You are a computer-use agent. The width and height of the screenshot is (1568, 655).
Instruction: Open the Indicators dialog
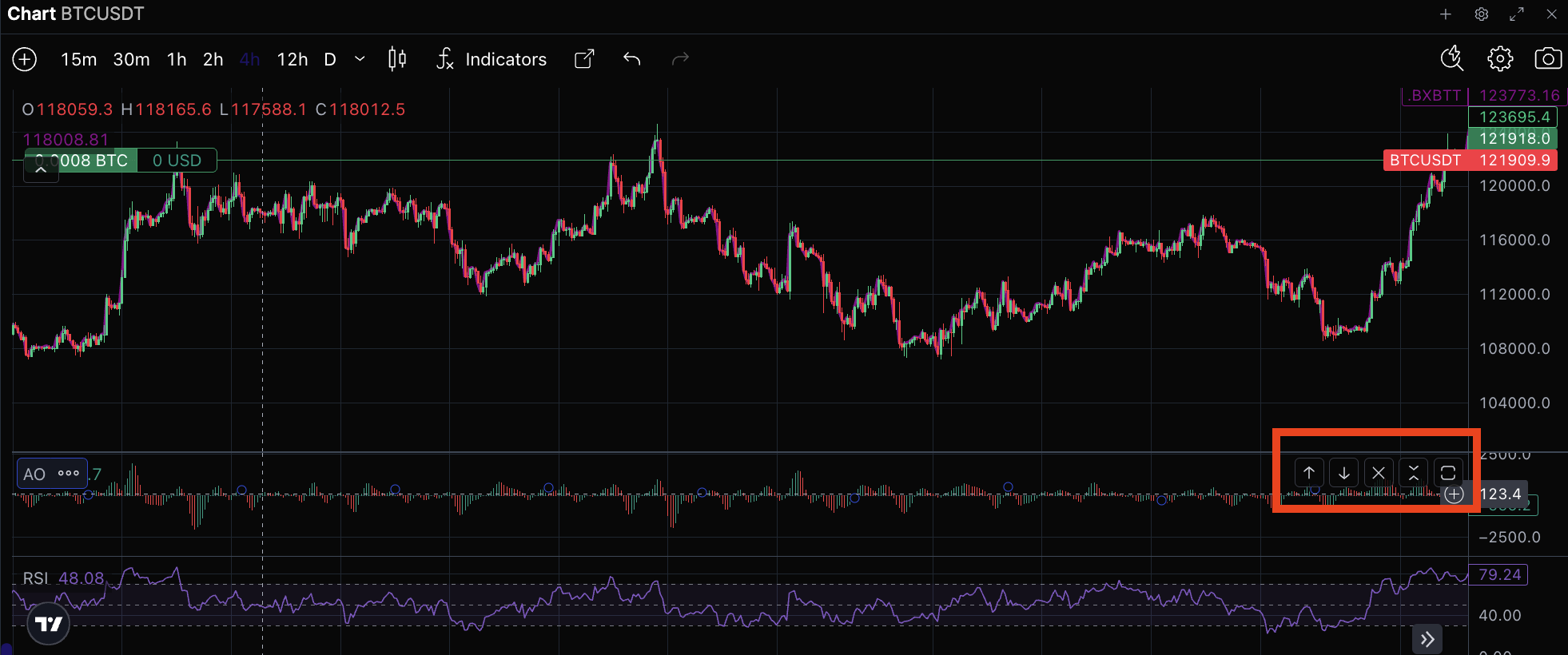point(492,59)
